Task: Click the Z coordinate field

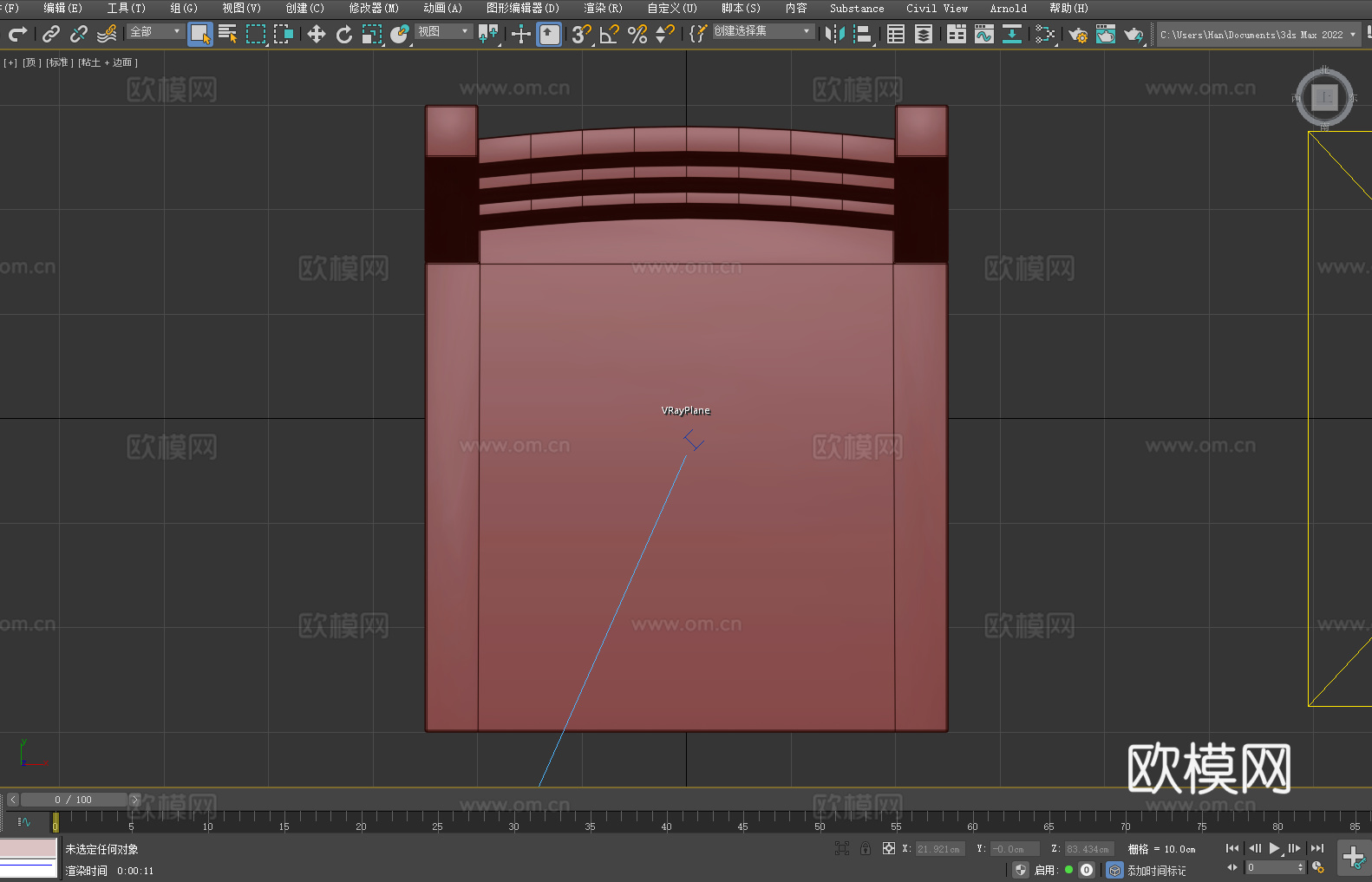Action: [1088, 849]
